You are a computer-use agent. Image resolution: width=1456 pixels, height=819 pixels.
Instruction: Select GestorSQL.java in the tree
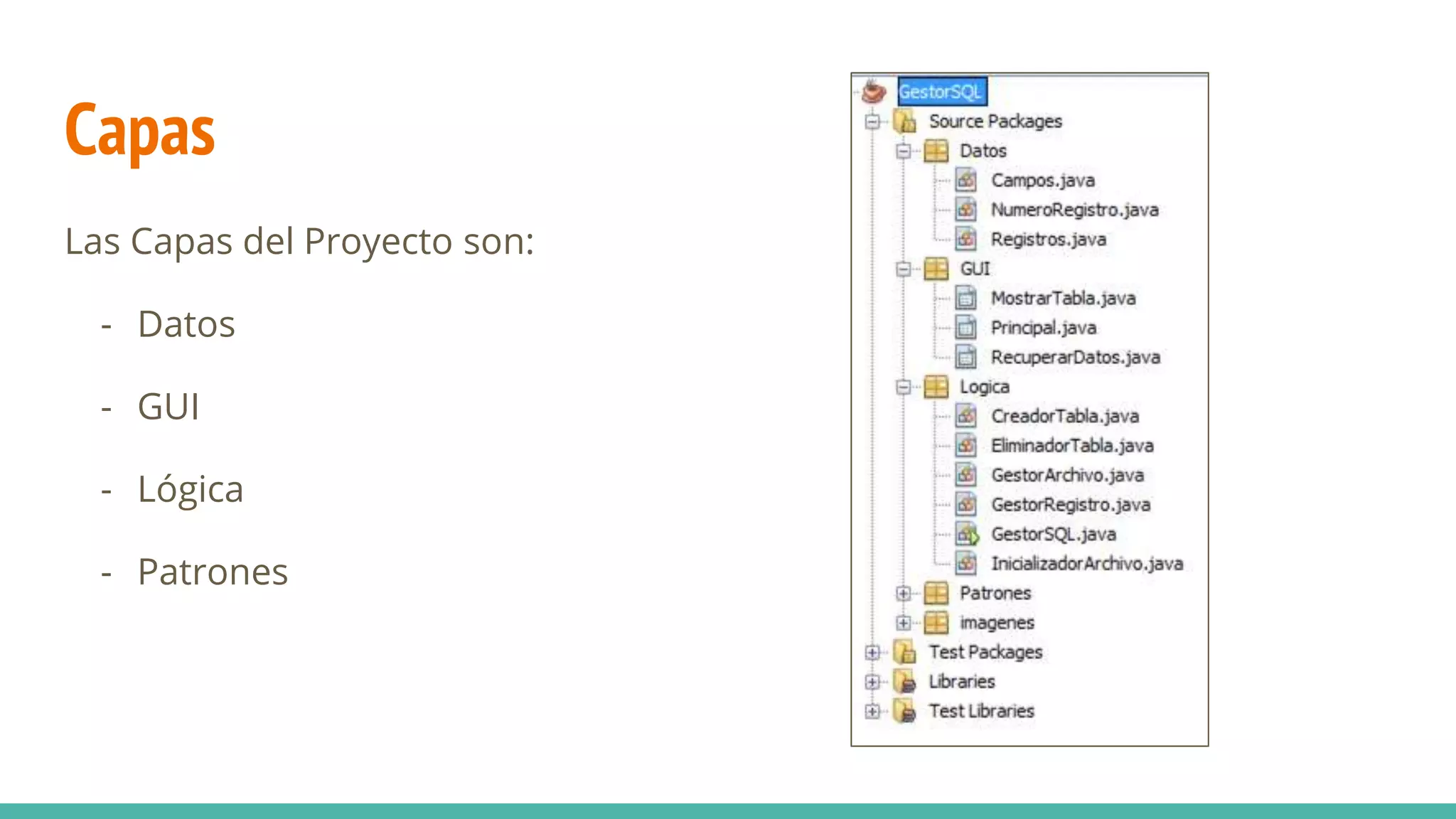[x=1054, y=535]
